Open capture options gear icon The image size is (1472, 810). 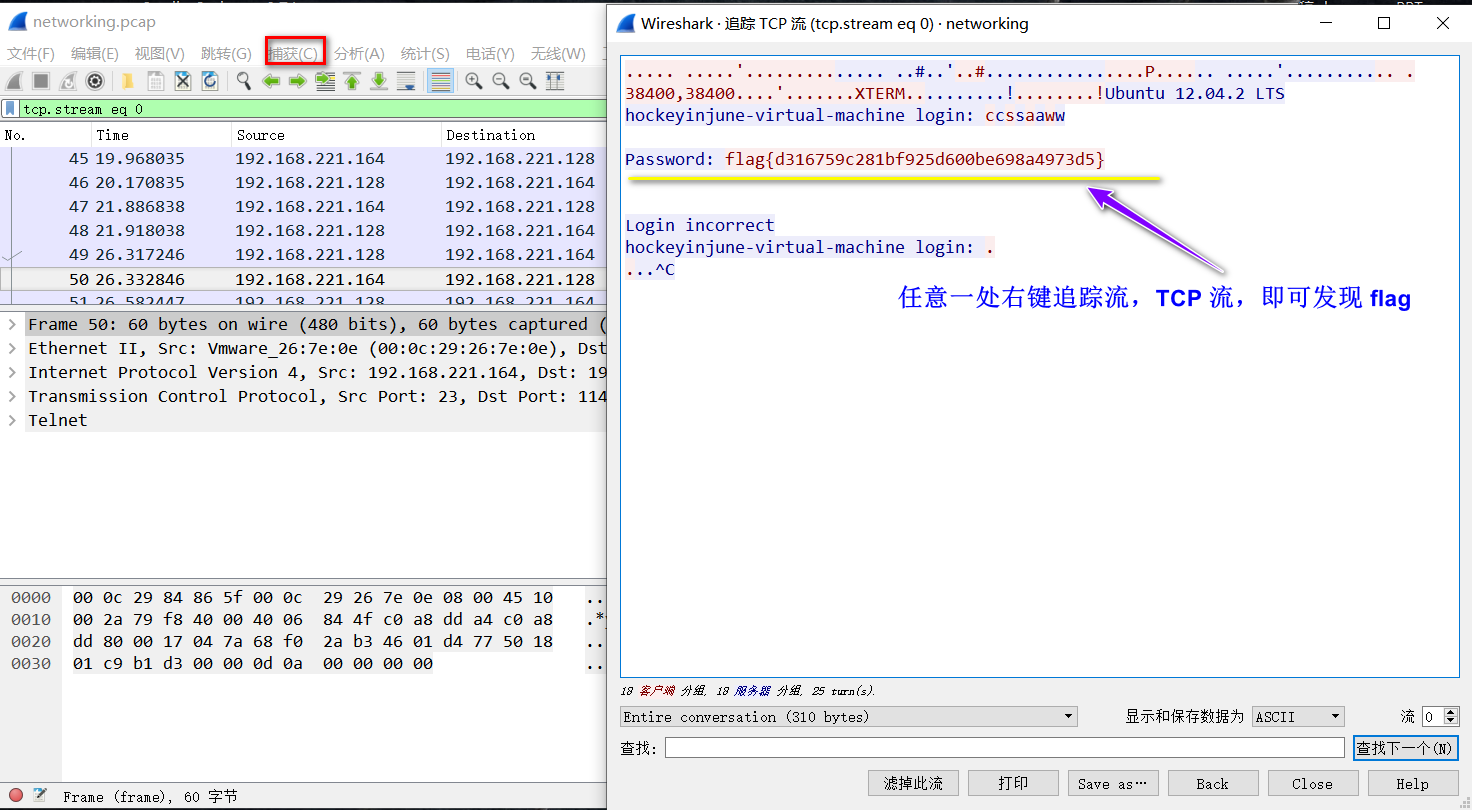pos(95,81)
